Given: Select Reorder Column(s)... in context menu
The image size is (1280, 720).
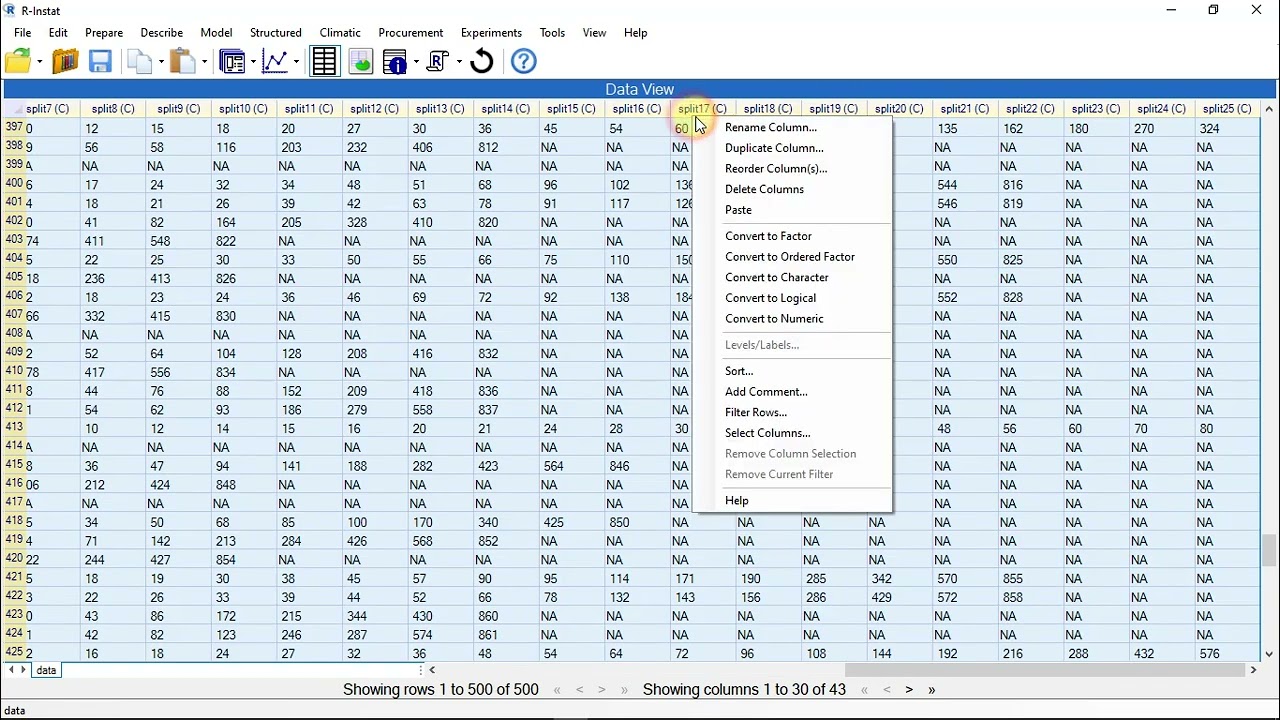Looking at the screenshot, I should coord(776,169).
